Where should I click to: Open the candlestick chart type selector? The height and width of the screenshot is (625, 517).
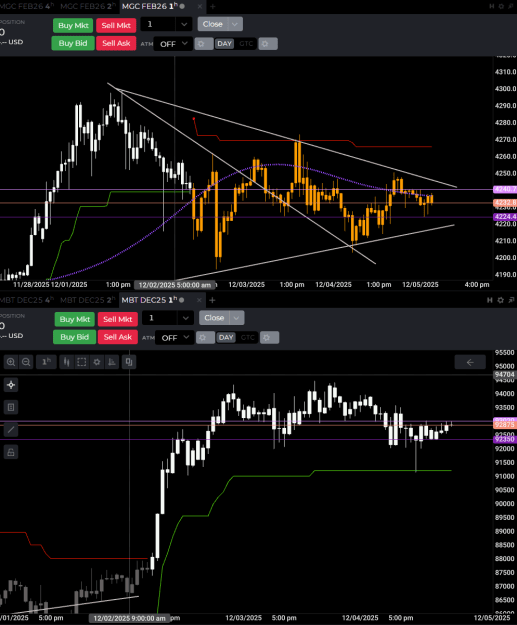click(x=66, y=362)
